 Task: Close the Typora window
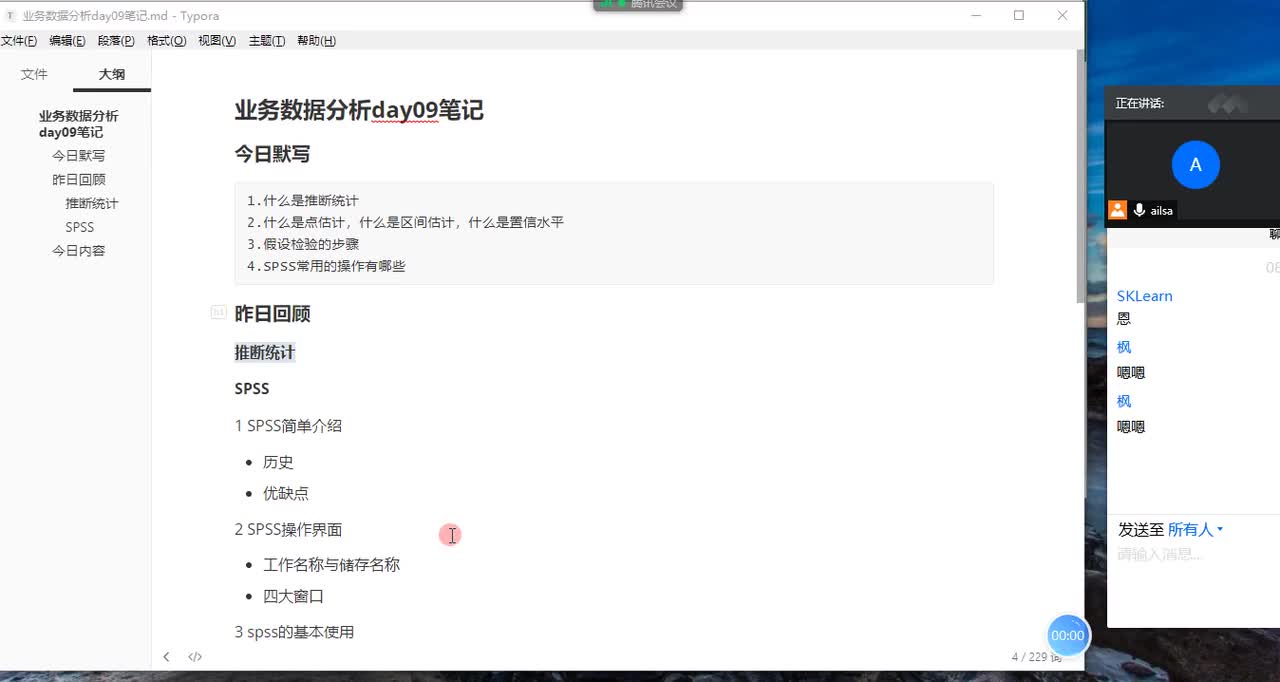point(1063,15)
